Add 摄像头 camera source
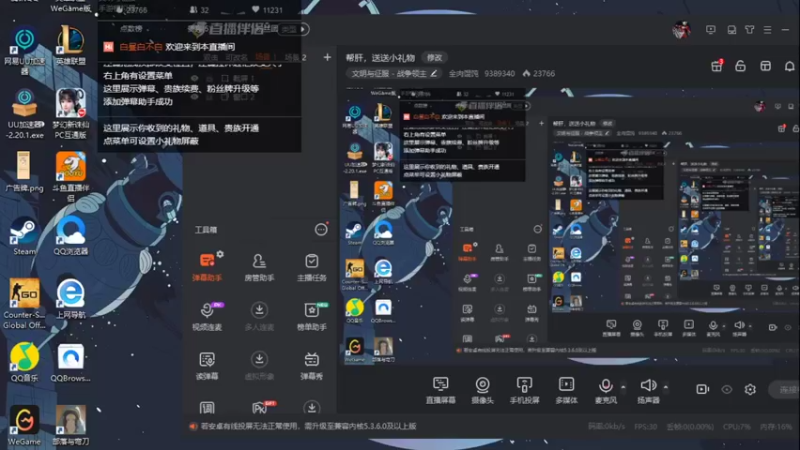Viewport: 800px width, 450px height. coord(482,390)
